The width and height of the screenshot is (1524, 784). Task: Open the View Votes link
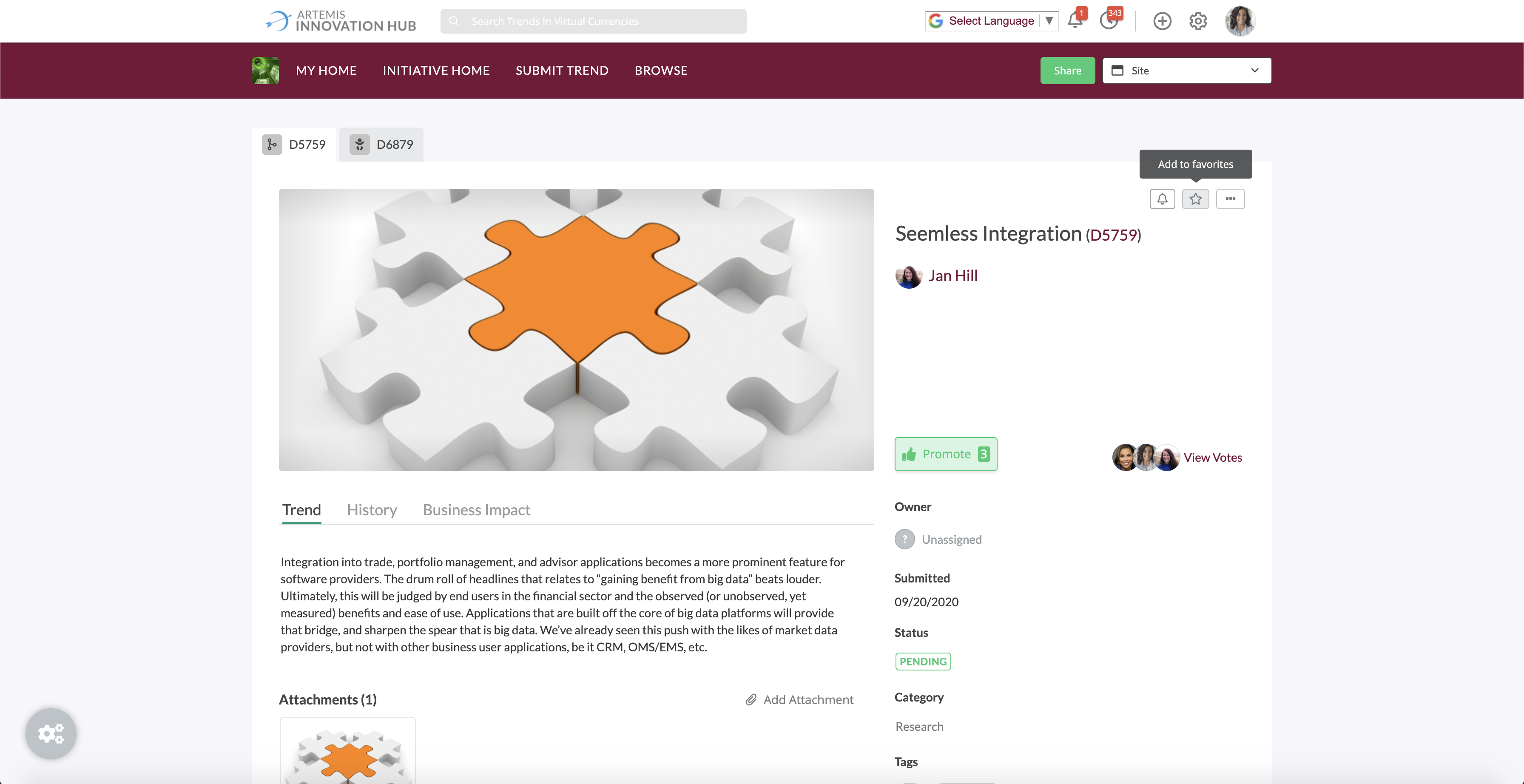click(x=1212, y=457)
